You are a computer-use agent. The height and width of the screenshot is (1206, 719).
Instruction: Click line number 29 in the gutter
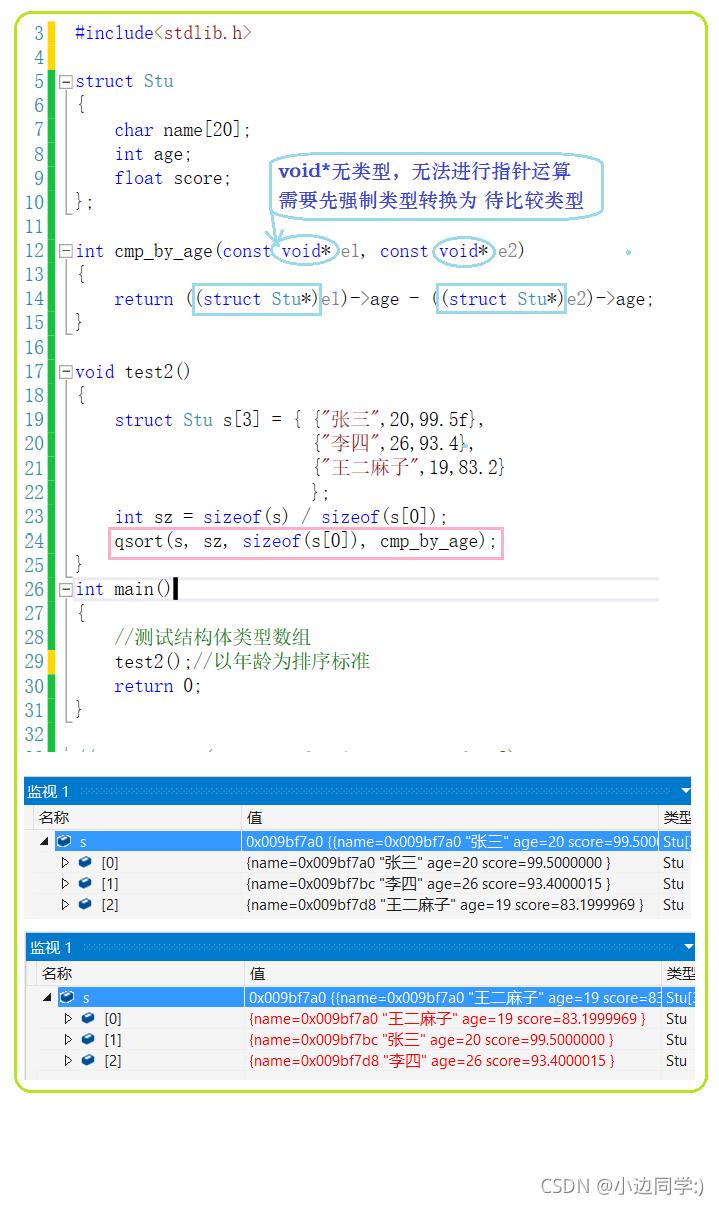pyautogui.click(x=34, y=662)
